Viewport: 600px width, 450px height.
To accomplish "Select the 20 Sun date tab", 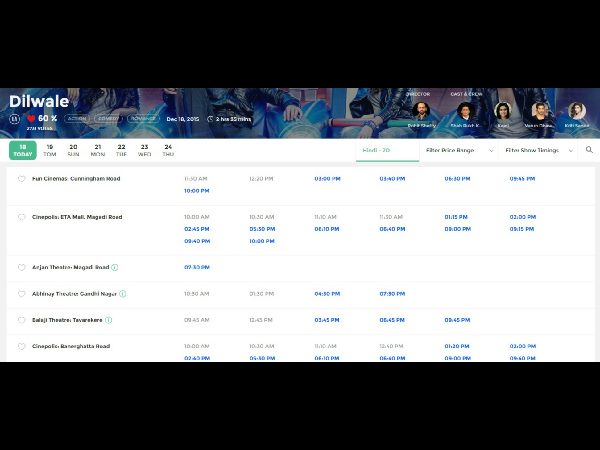I will [x=73, y=150].
